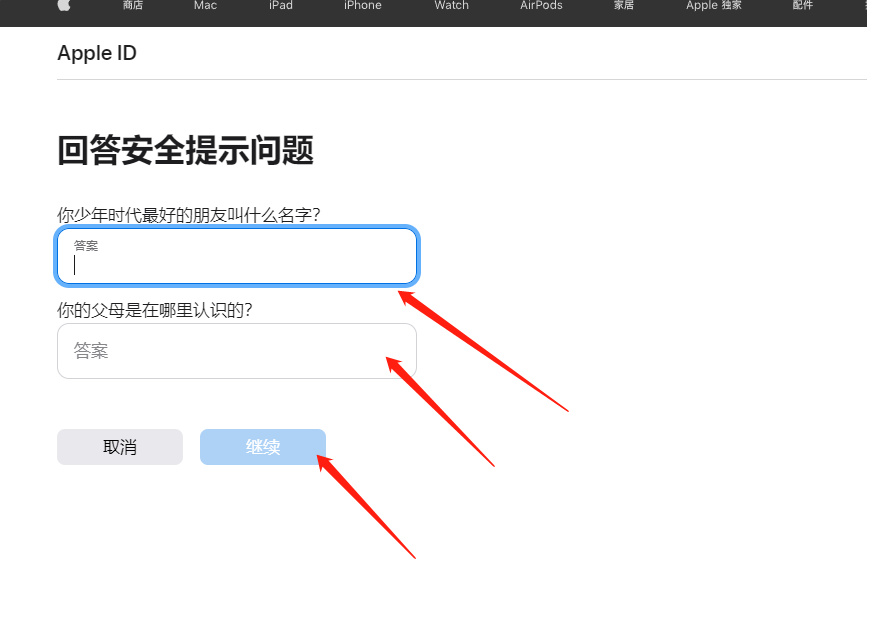This screenshot has width=880, height=627.
Task: Navigate to the AirPods section
Action: (541, 6)
